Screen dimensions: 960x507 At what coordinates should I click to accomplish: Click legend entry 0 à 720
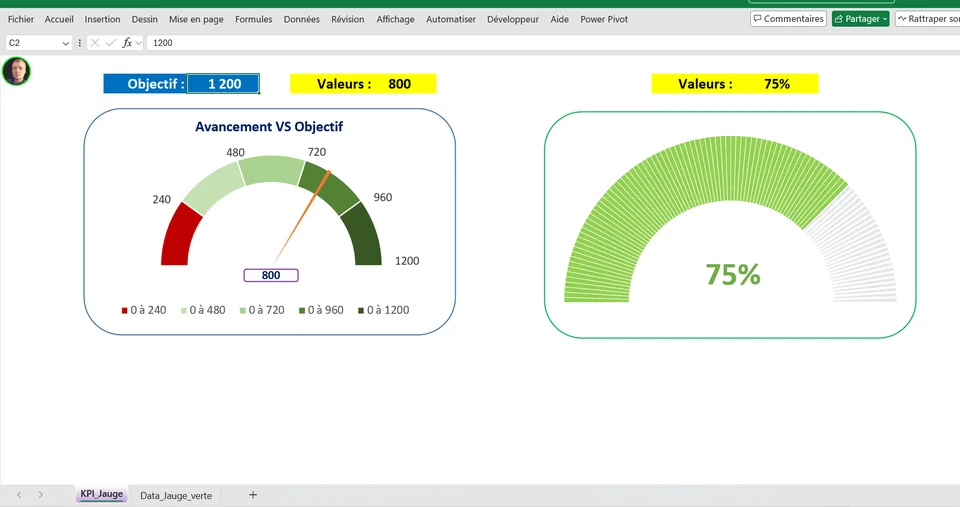[262, 310]
